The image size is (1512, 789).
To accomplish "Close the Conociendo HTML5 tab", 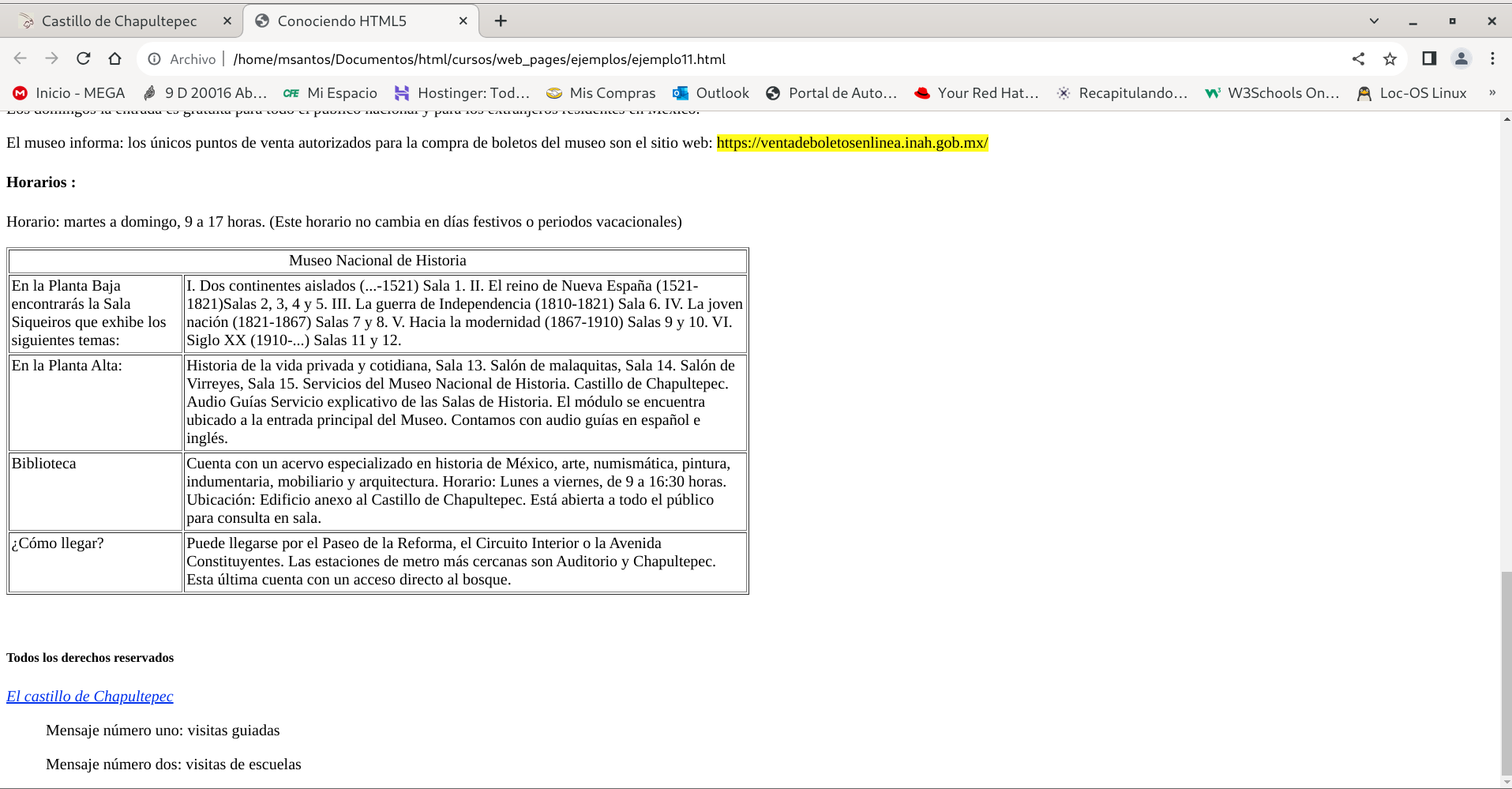I will [x=463, y=21].
